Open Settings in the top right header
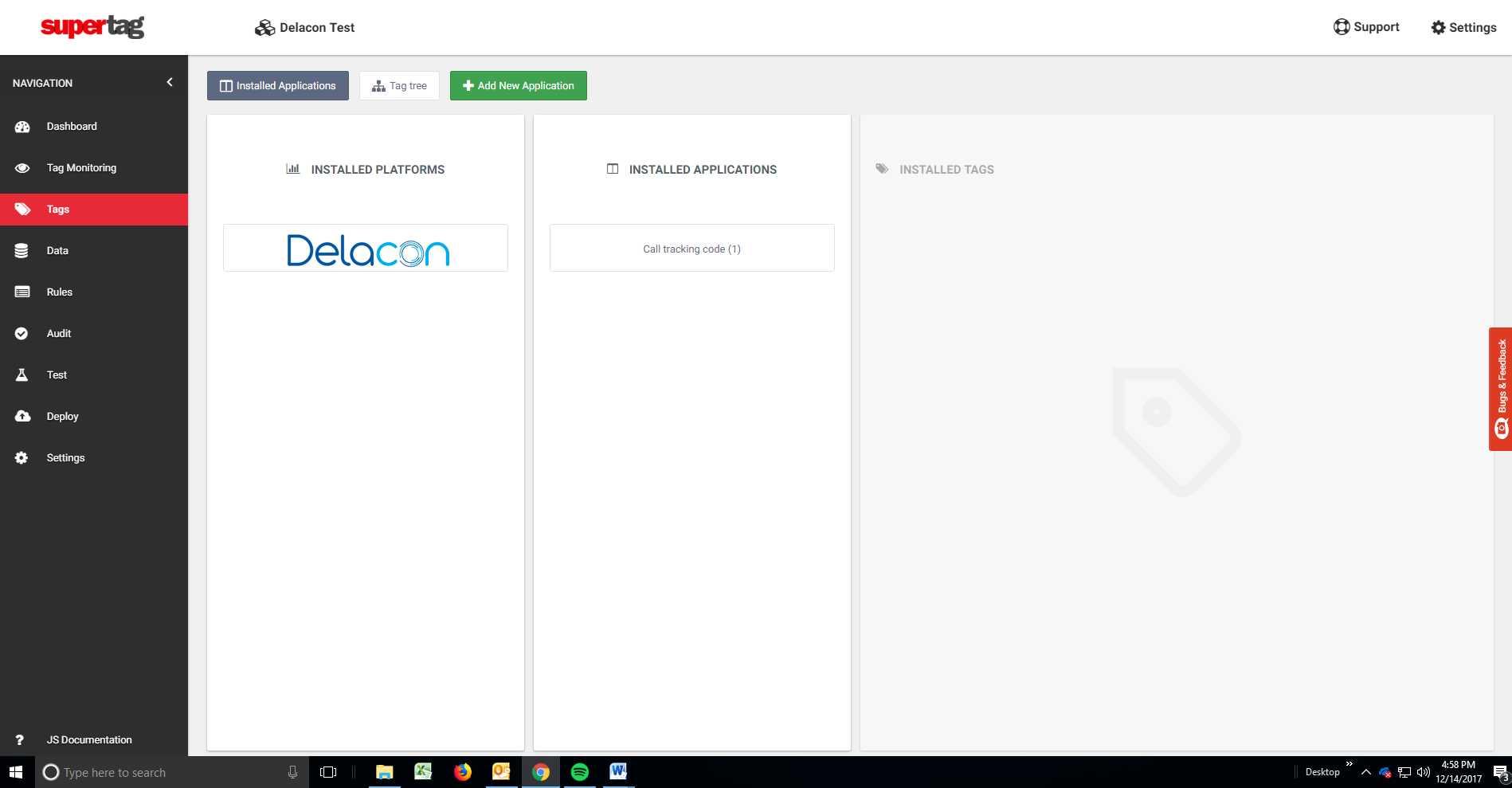The image size is (1512, 788). pyautogui.click(x=1463, y=28)
